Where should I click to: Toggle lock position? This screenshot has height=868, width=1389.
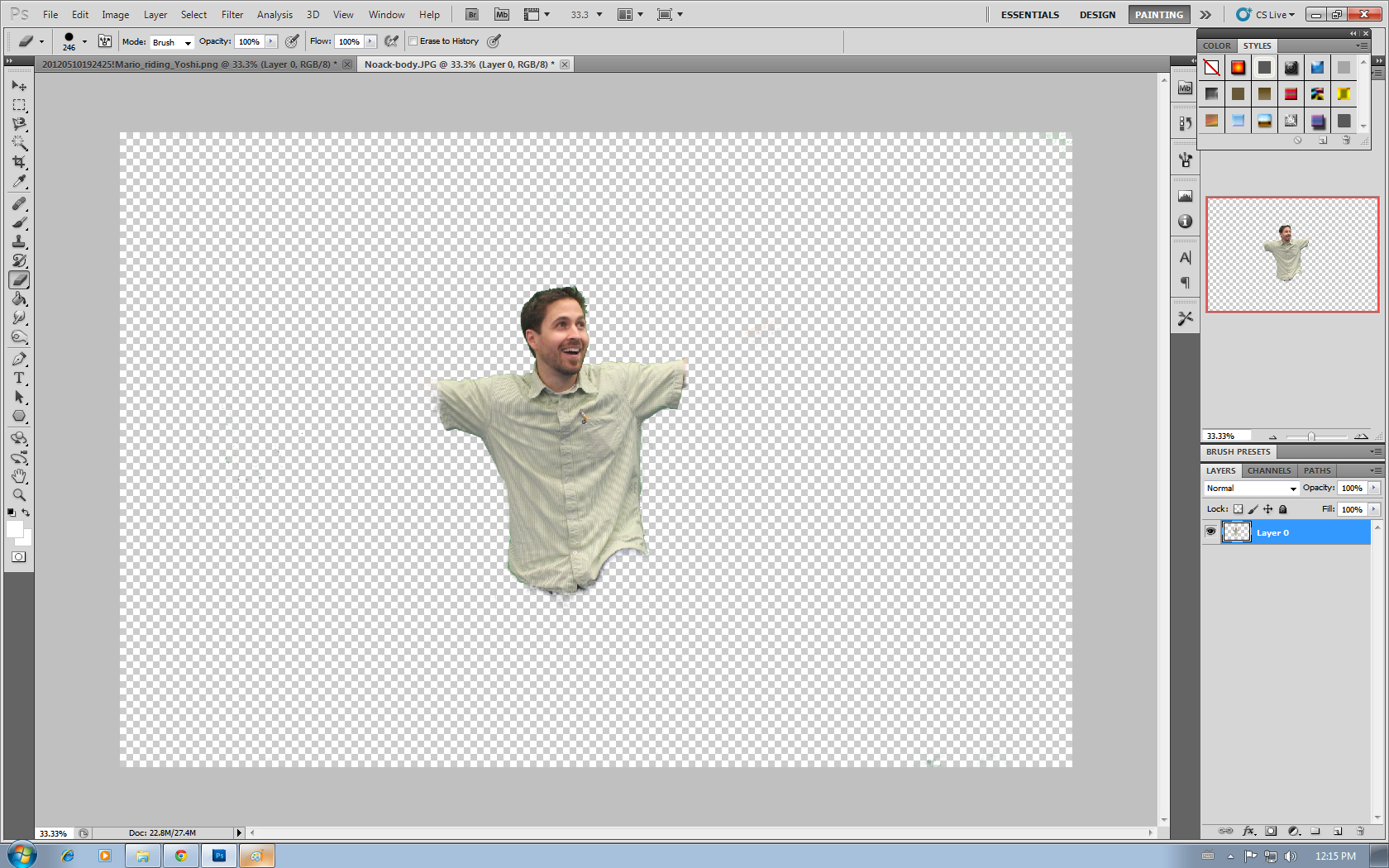[x=1267, y=509]
